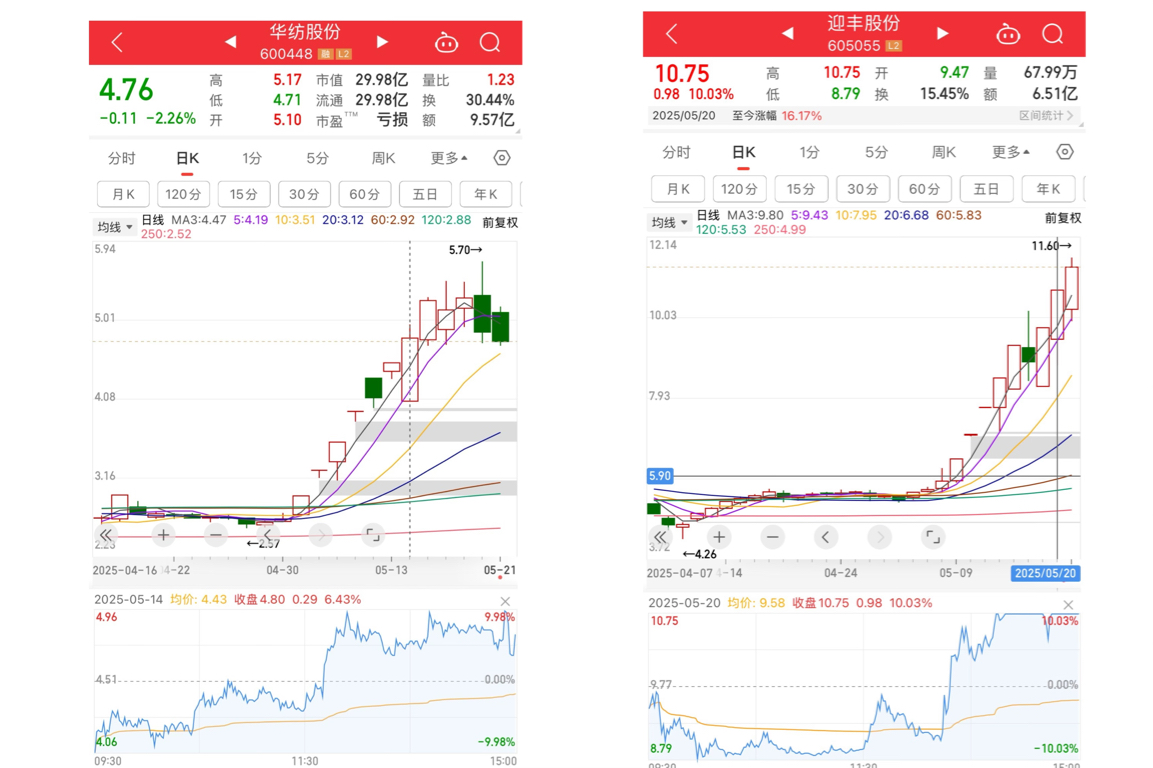Tap 市值 29.98亿 in 华纺股份 quote
The height and width of the screenshot is (768, 1153).
[362, 79]
